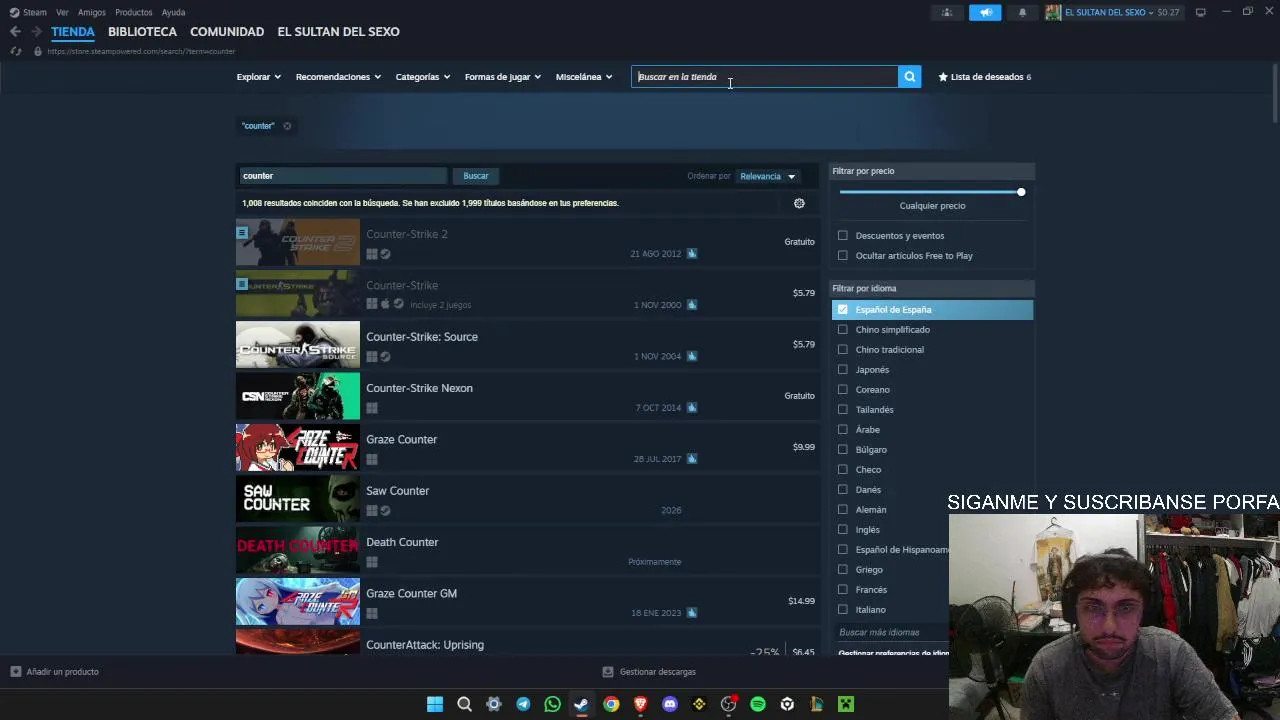Expand the Explorar dropdown
Viewport: 1280px width, 720px height.
pos(258,77)
